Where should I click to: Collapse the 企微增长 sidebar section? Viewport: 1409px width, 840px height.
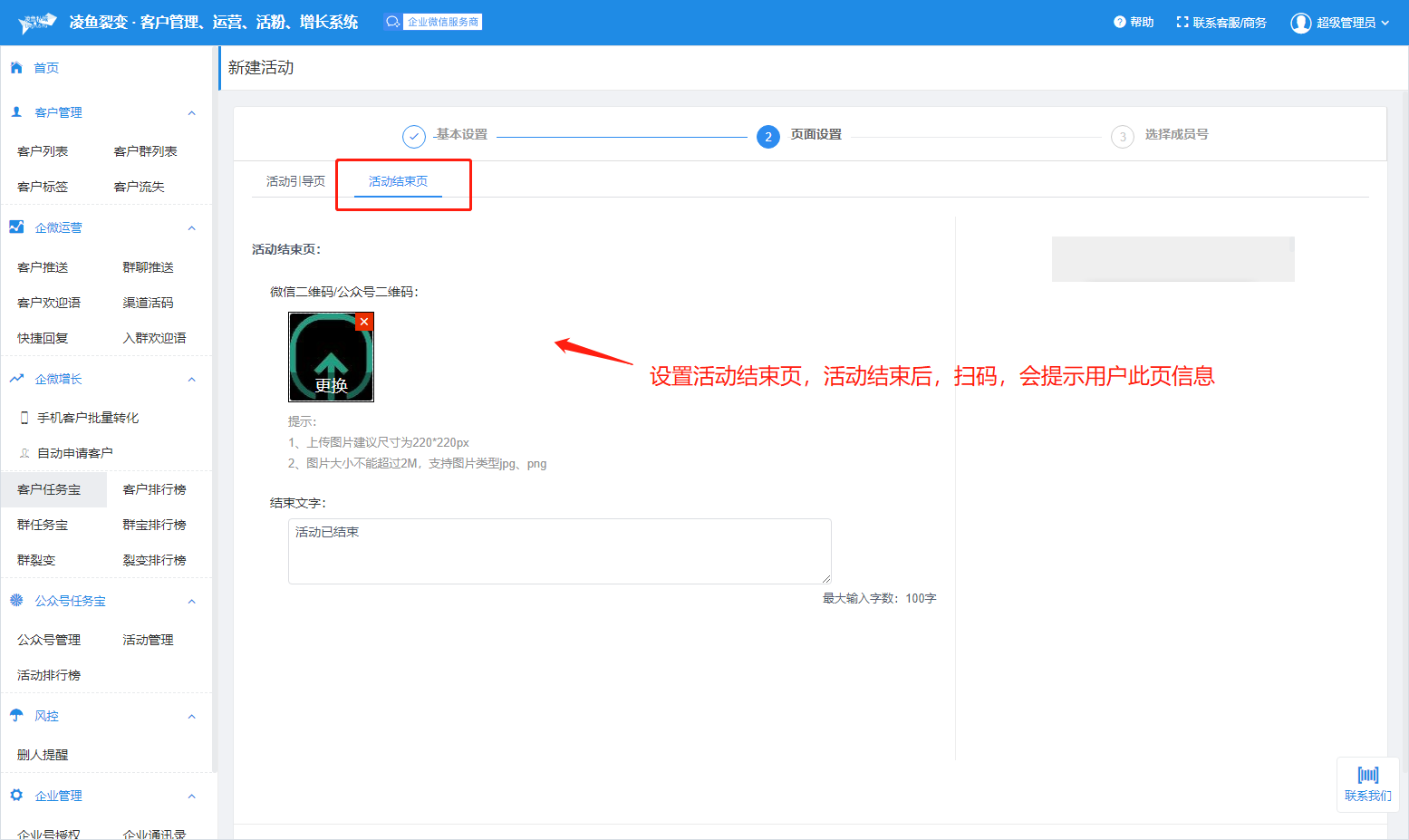[x=191, y=380]
